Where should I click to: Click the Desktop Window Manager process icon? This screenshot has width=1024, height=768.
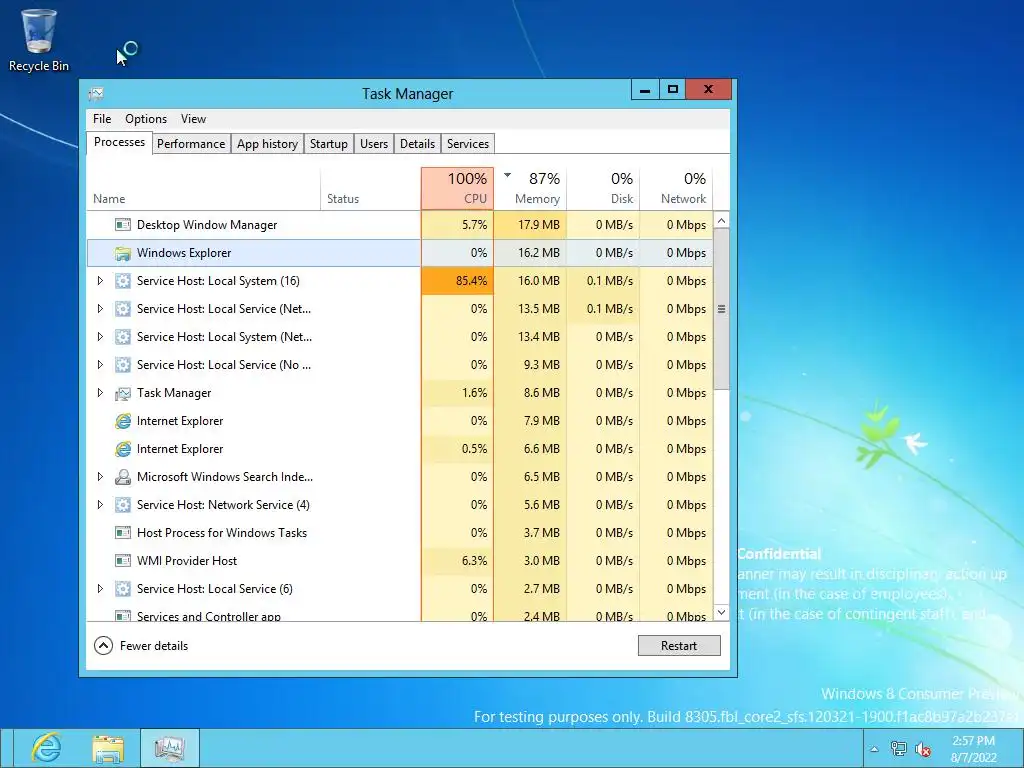pyautogui.click(x=123, y=225)
